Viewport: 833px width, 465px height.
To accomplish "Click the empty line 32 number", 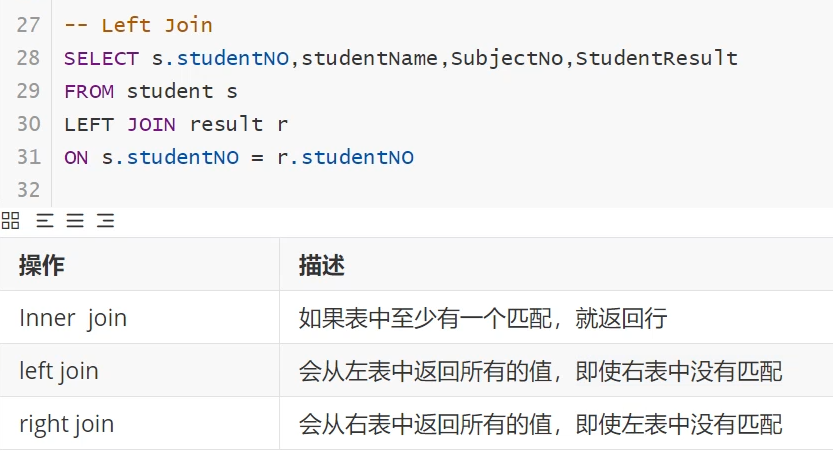I will click(x=28, y=190).
